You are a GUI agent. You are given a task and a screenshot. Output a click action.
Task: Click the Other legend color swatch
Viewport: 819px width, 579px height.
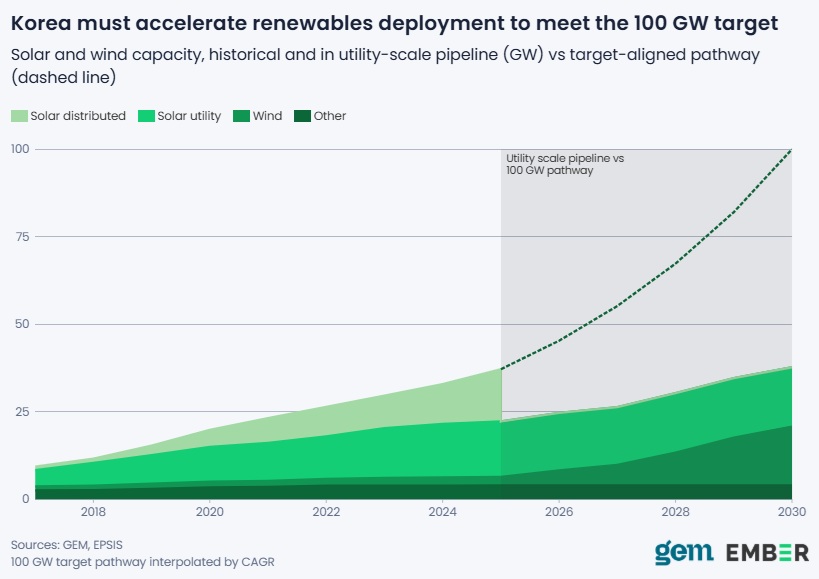(x=302, y=116)
